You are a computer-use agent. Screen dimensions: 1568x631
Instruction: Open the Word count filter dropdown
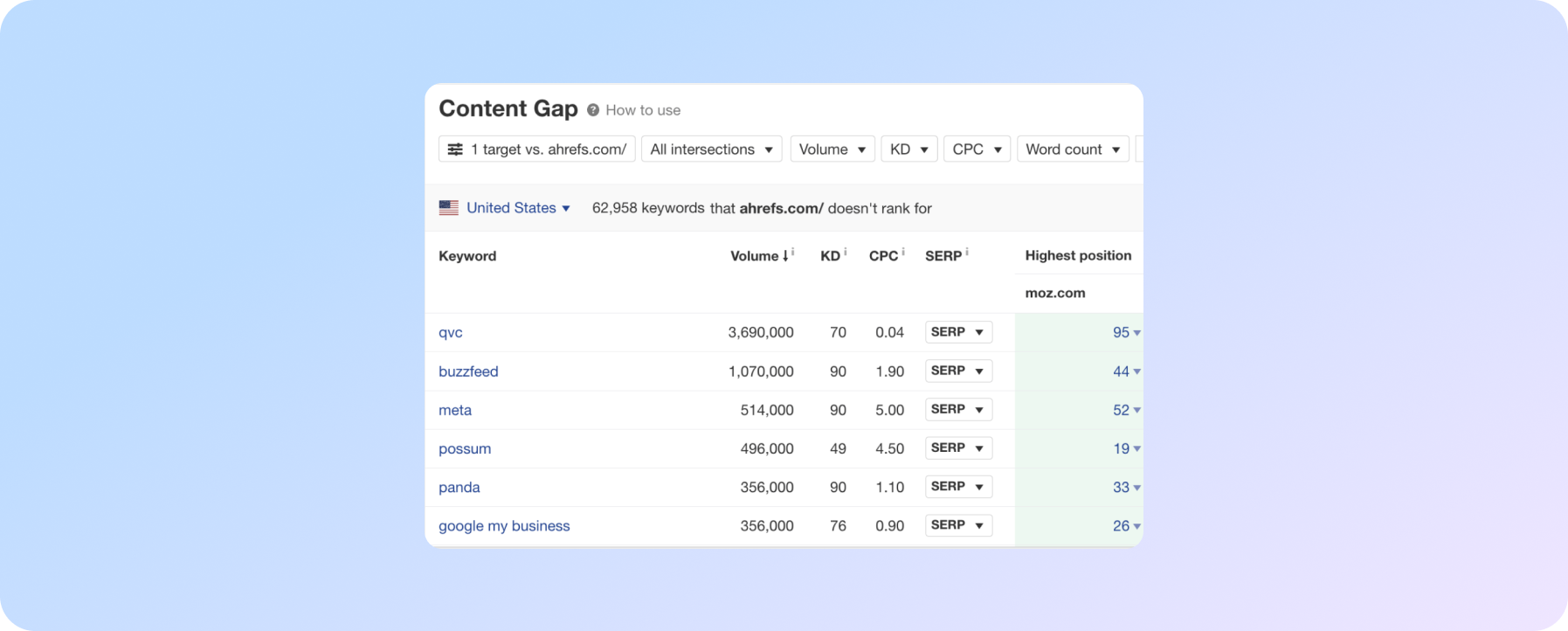tap(1073, 149)
